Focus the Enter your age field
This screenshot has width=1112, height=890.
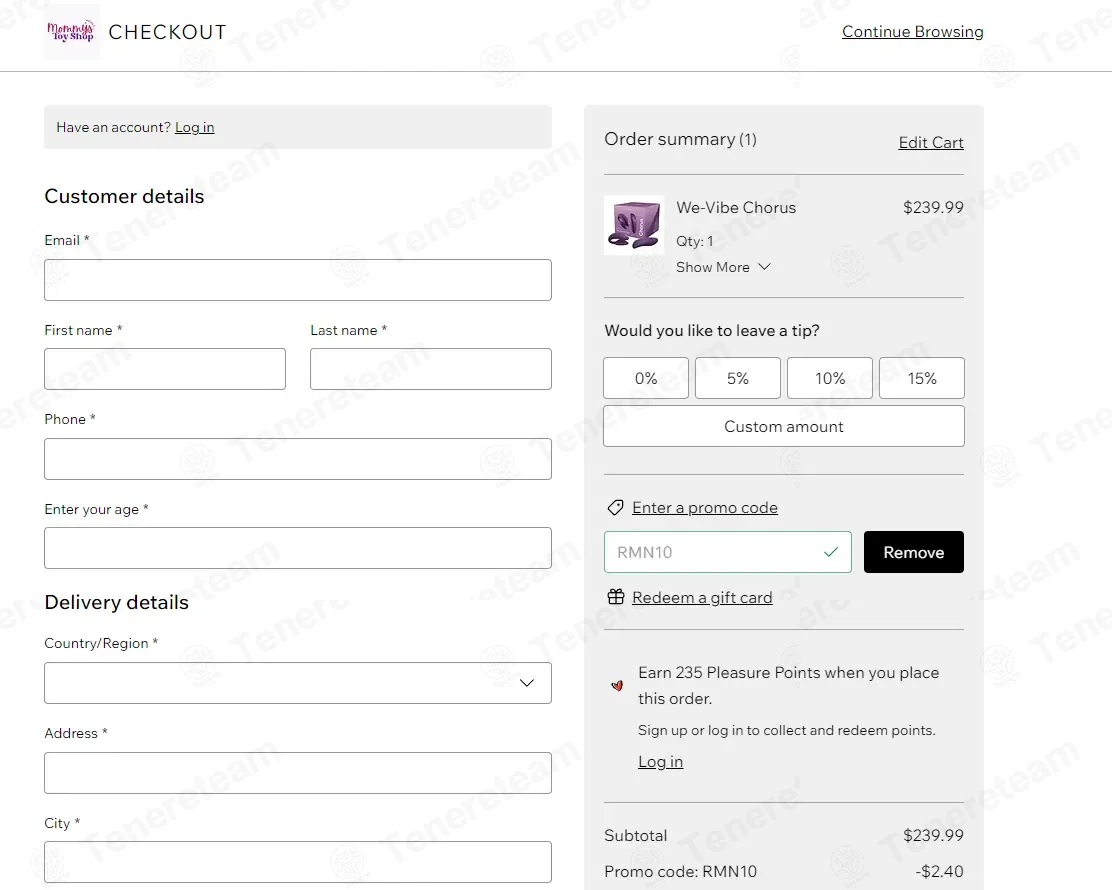tap(298, 548)
